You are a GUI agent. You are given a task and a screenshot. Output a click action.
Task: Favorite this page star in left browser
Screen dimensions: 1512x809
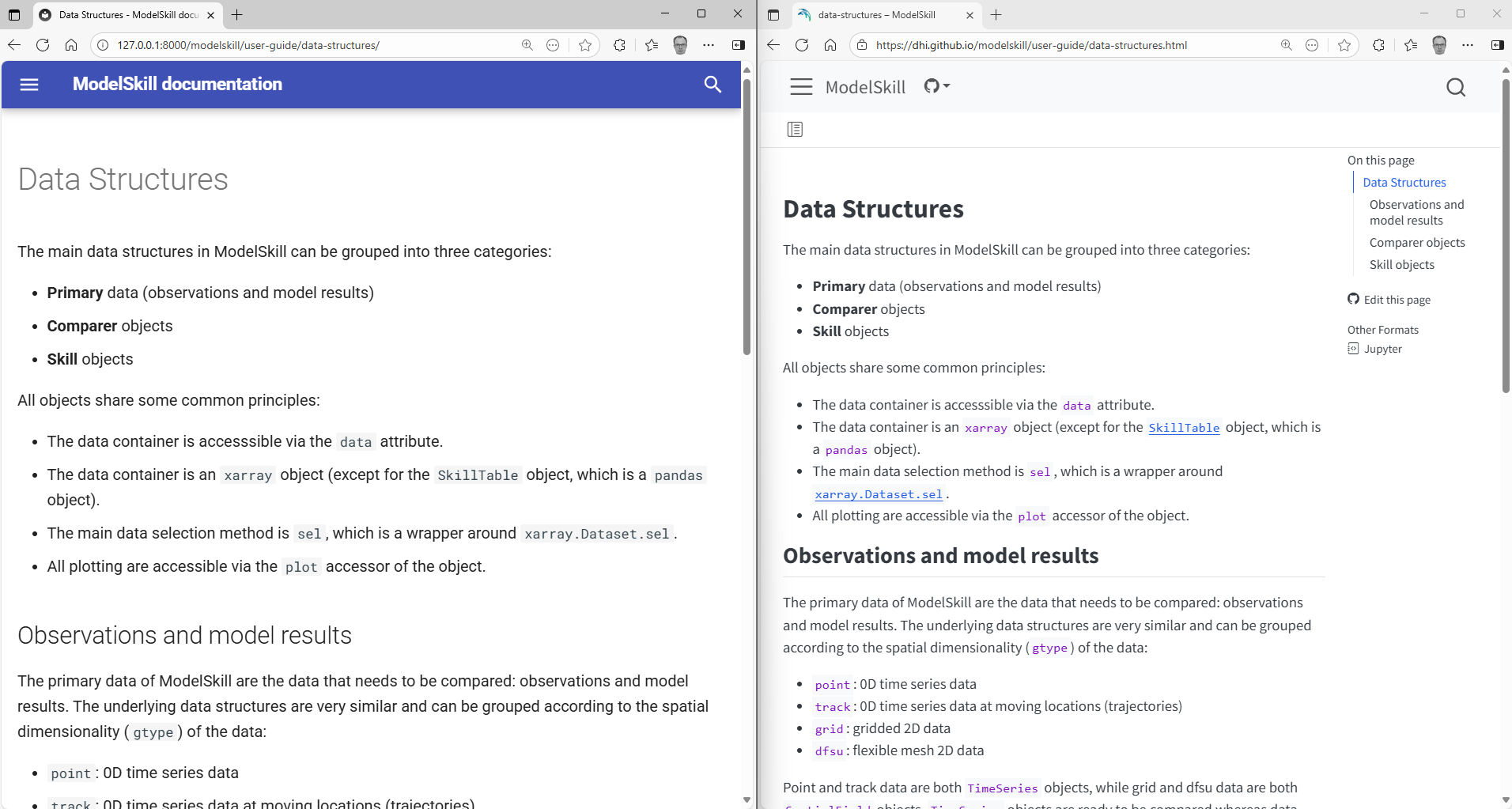585,45
